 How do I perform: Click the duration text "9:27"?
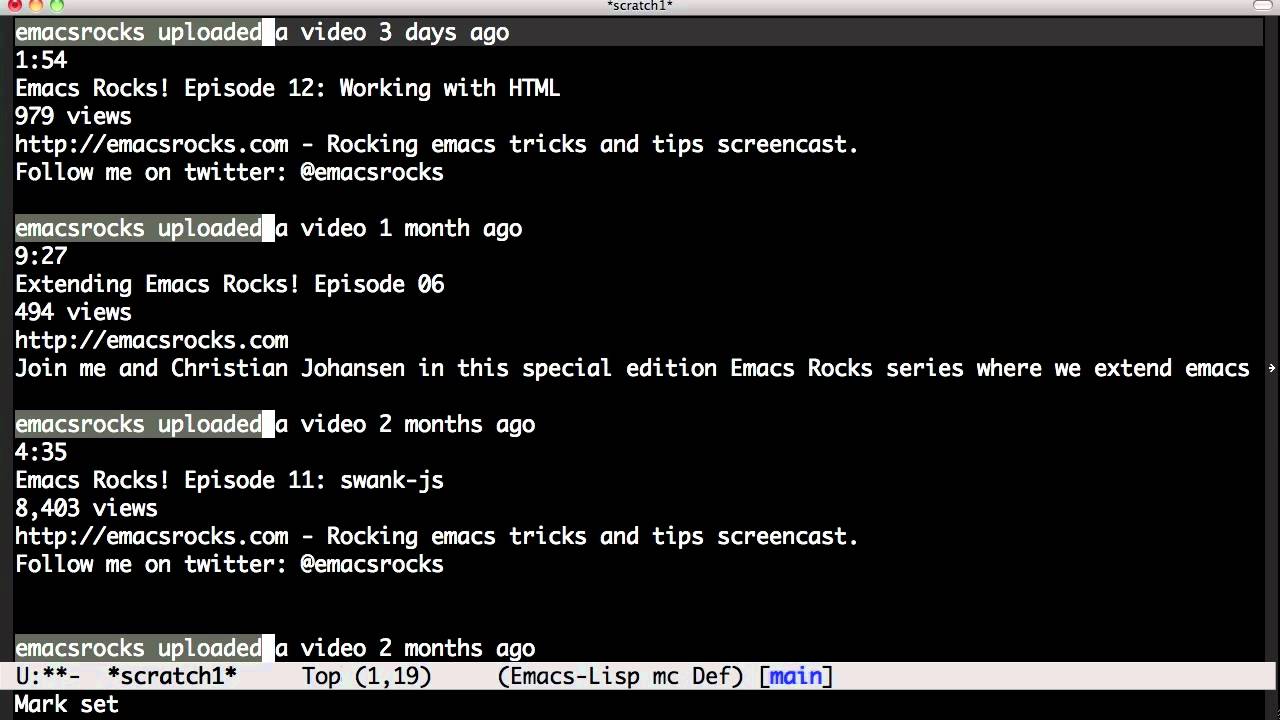pyautogui.click(x=41, y=256)
